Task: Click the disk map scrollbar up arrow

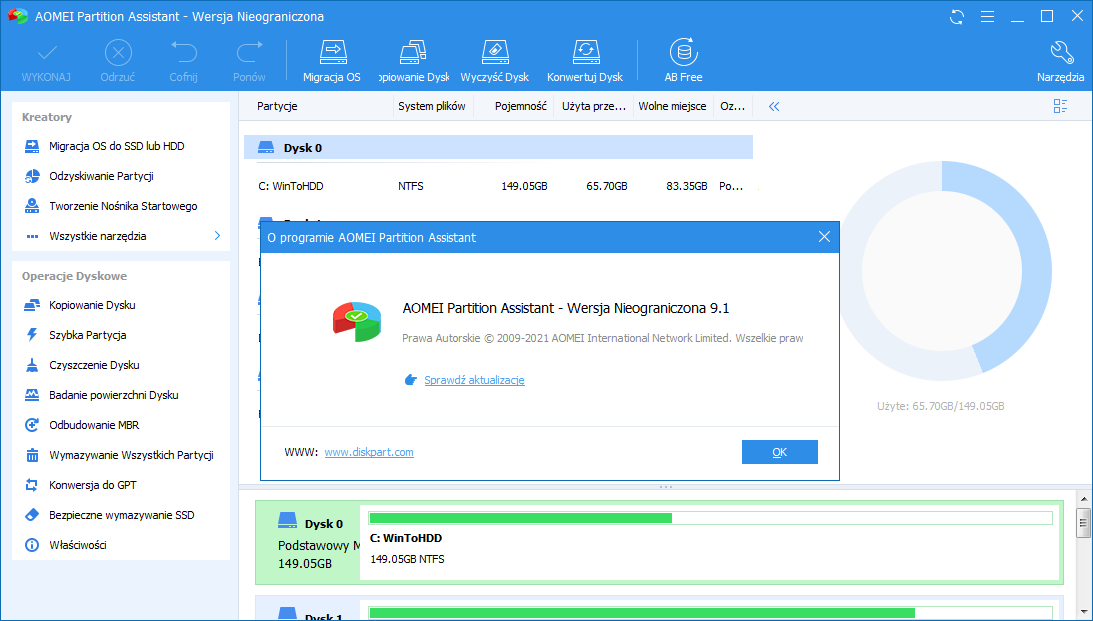Action: click(x=1083, y=499)
